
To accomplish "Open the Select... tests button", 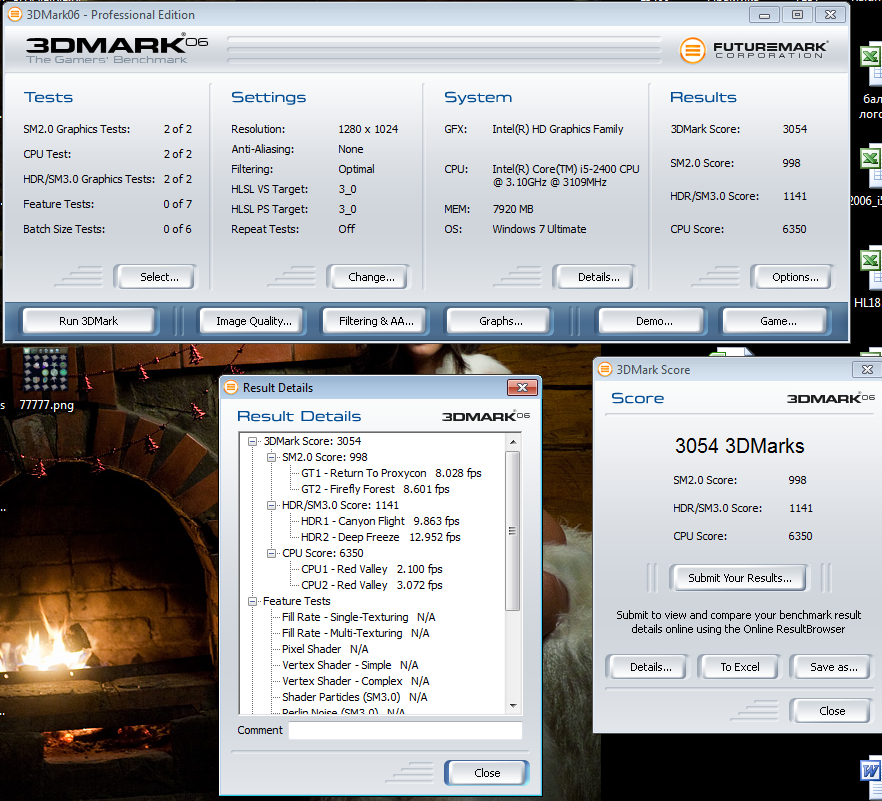I will pos(156,277).
